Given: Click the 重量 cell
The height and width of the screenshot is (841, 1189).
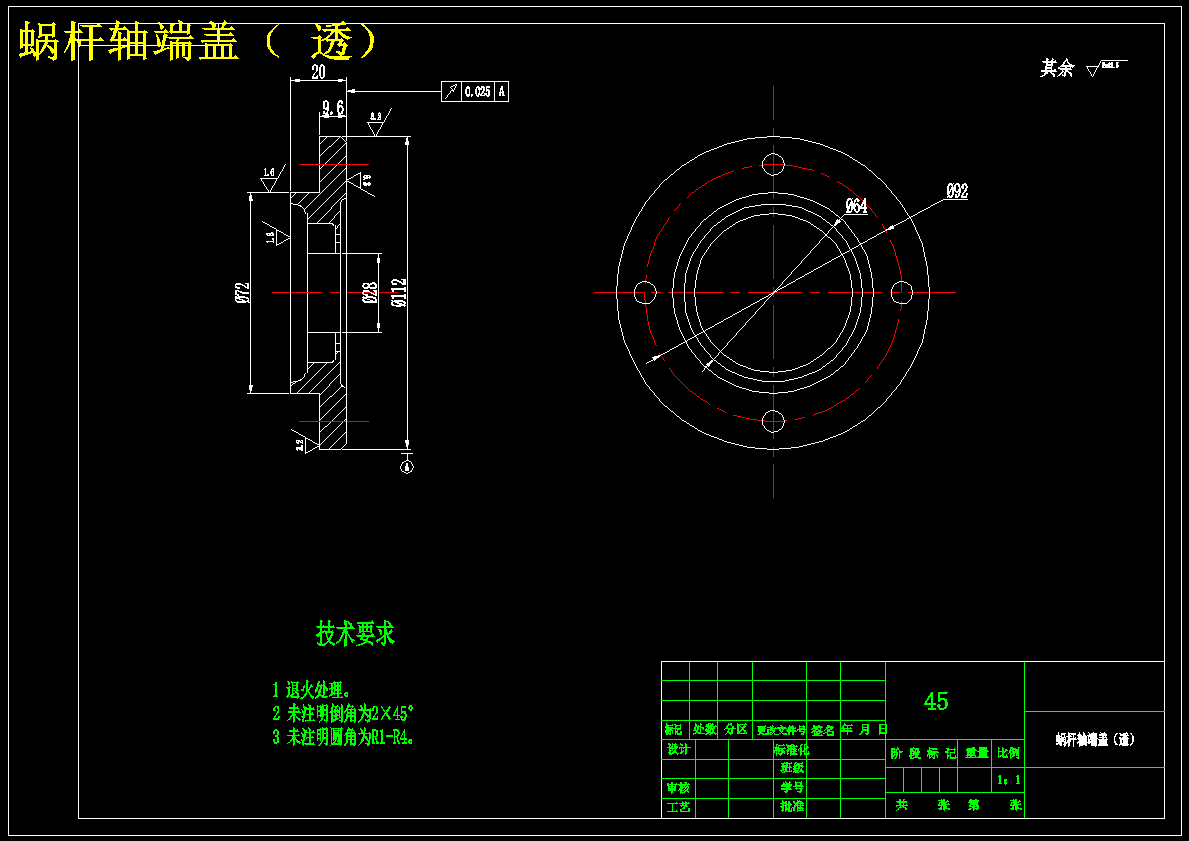Looking at the screenshot, I should pyautogui.click(x=977, y=754).
